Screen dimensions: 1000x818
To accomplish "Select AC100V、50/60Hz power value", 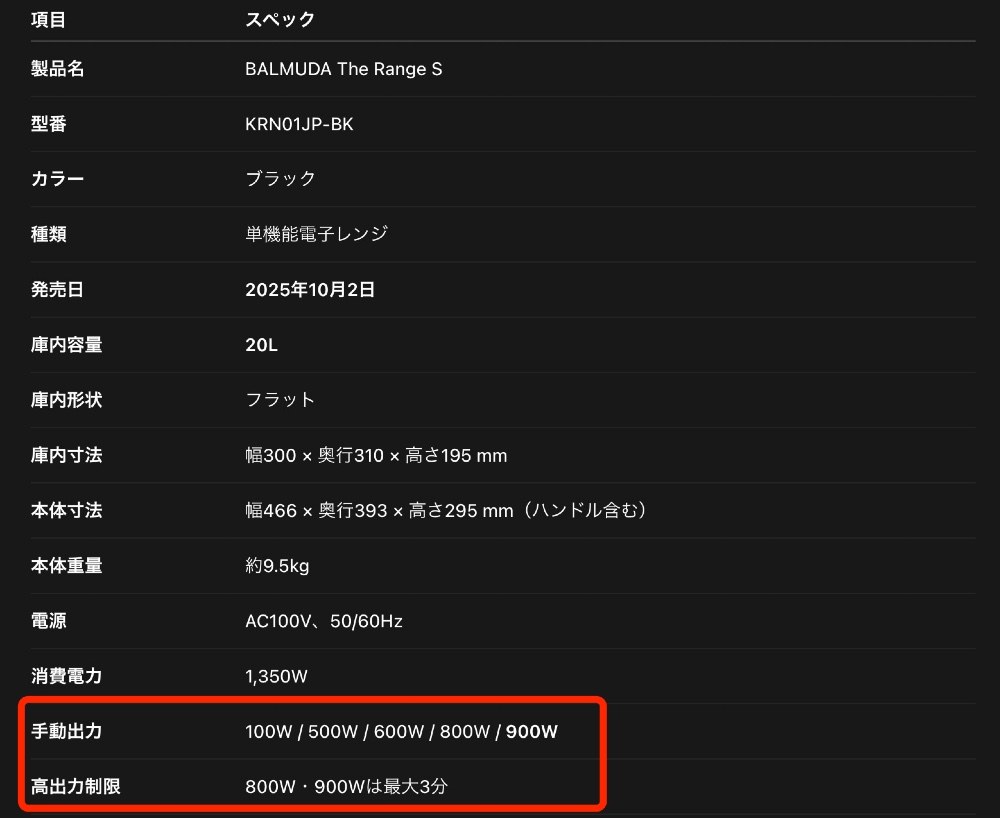I will click(324, 621).
